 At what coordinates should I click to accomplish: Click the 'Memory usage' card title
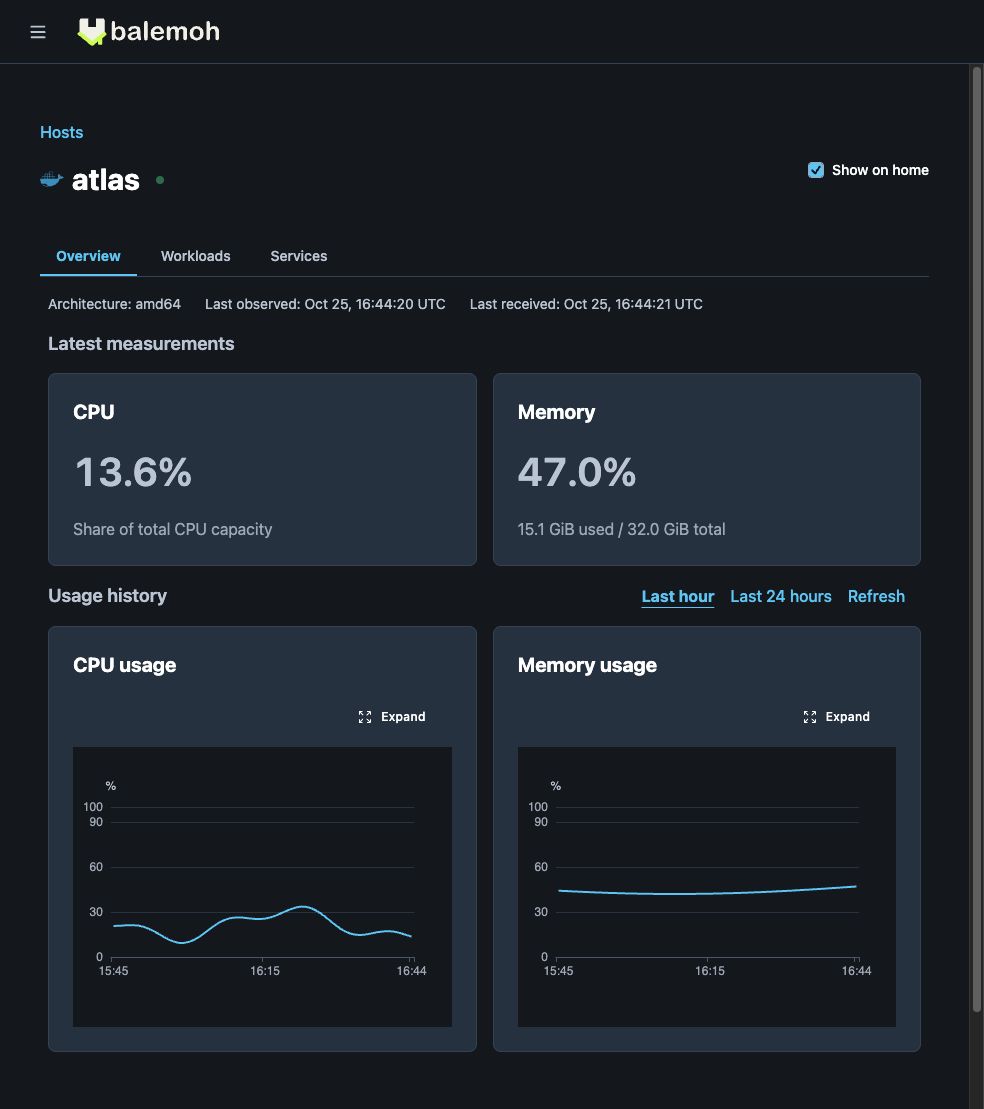[x=587, y=665]
